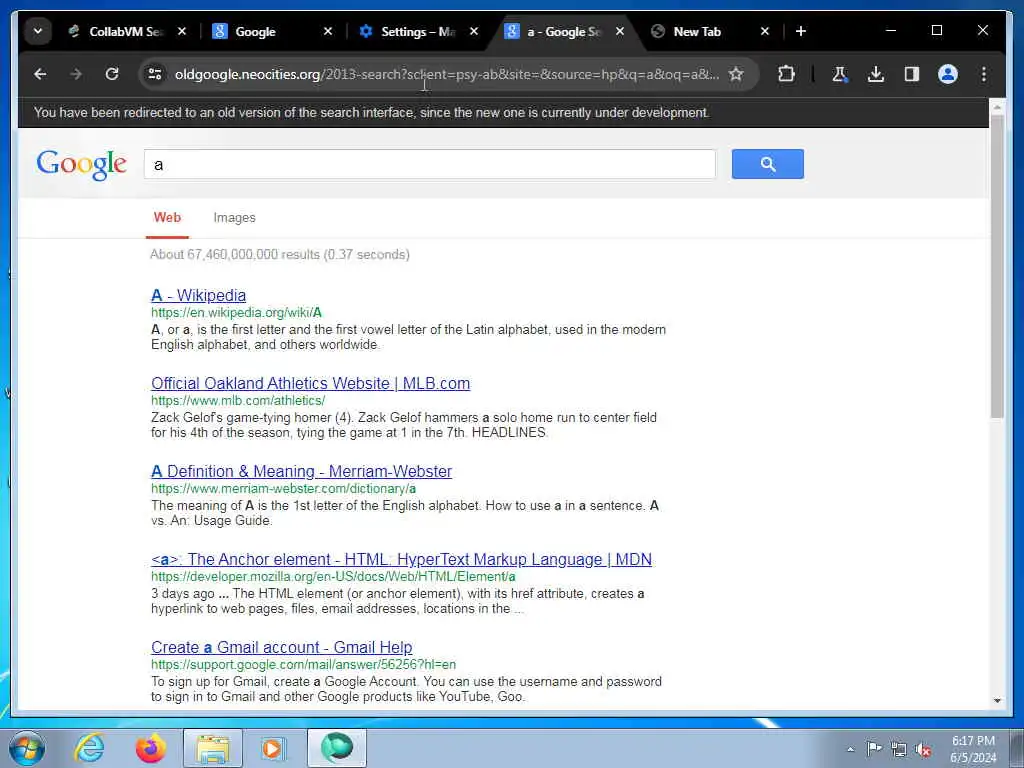Close the Google tab
The image size is (1024, 768).
point(328,31)
